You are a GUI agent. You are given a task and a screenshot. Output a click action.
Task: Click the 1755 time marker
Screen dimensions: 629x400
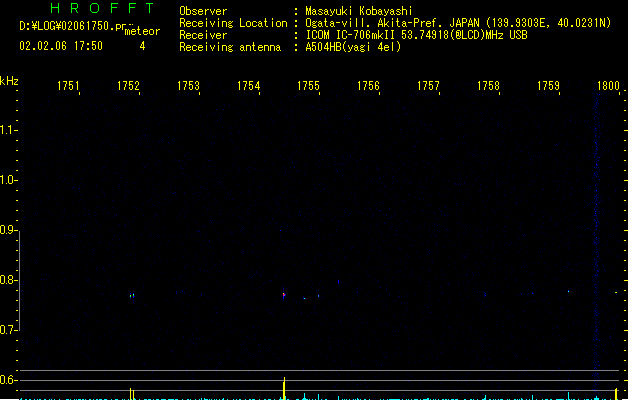tap(308, 86)
